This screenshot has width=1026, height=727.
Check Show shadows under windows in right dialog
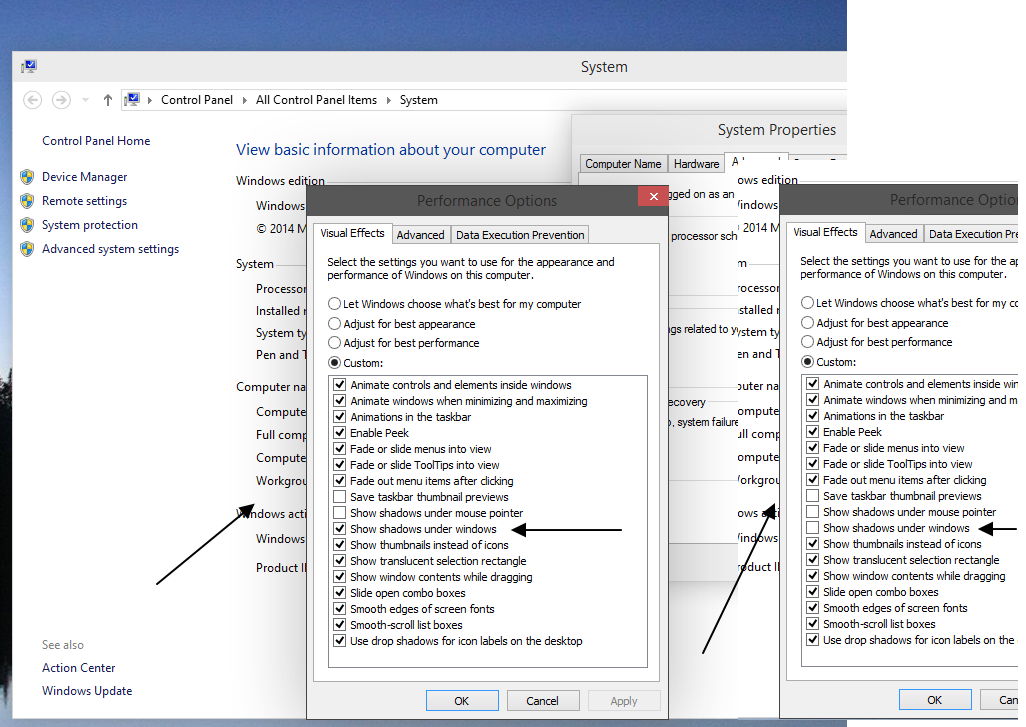click(x=813, y=528)
